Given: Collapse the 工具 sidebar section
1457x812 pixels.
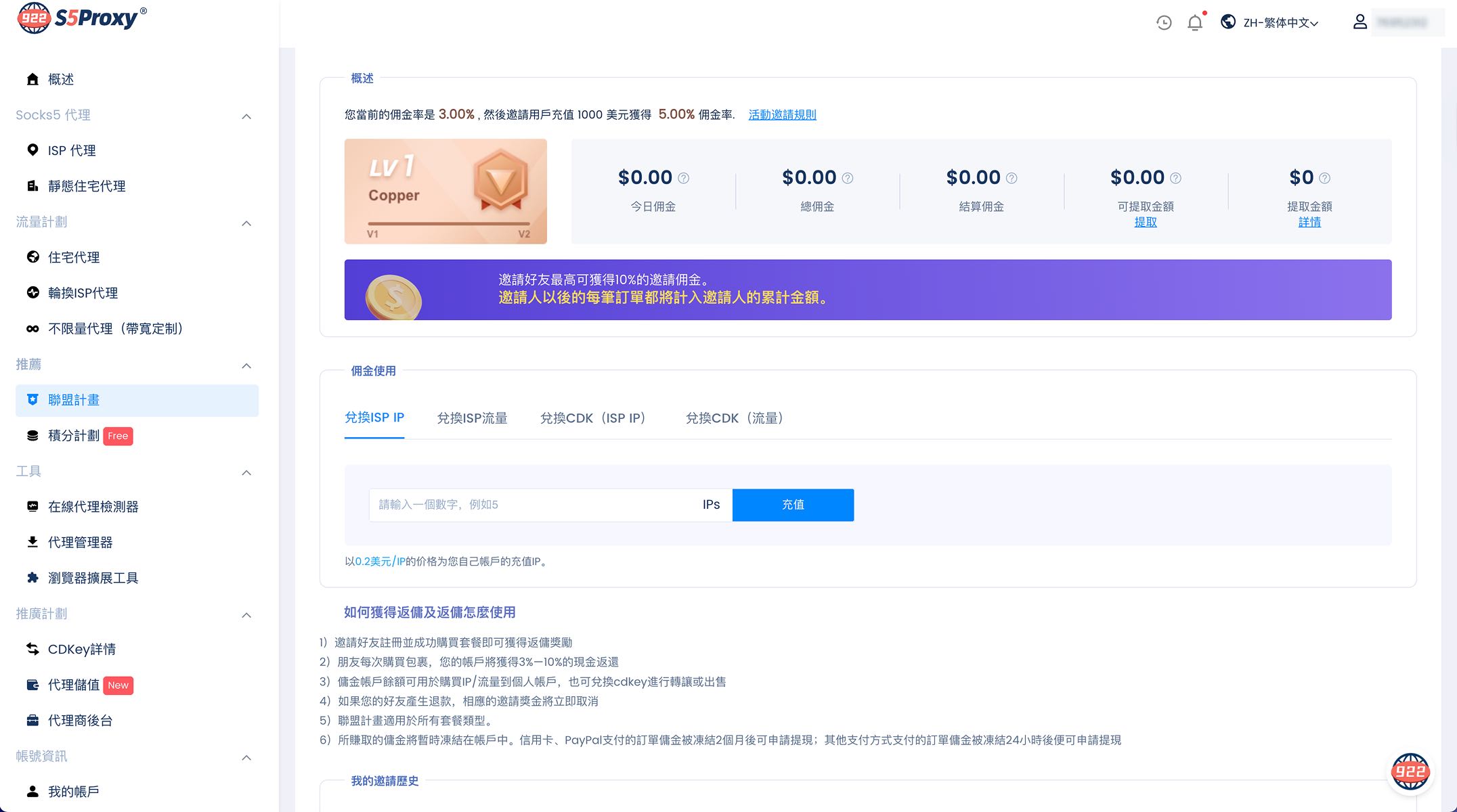Looking at the screenshot, I should click(246, 472).
